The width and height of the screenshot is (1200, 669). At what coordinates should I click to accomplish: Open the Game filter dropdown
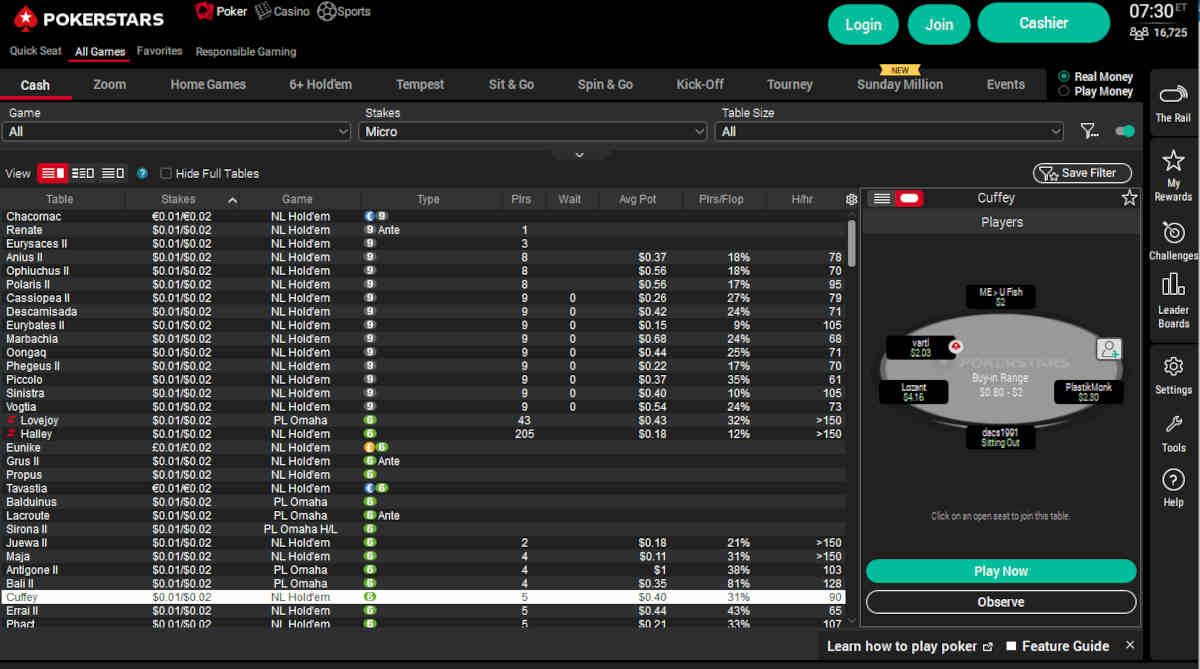pyautogui.click(x=177, y=131)
